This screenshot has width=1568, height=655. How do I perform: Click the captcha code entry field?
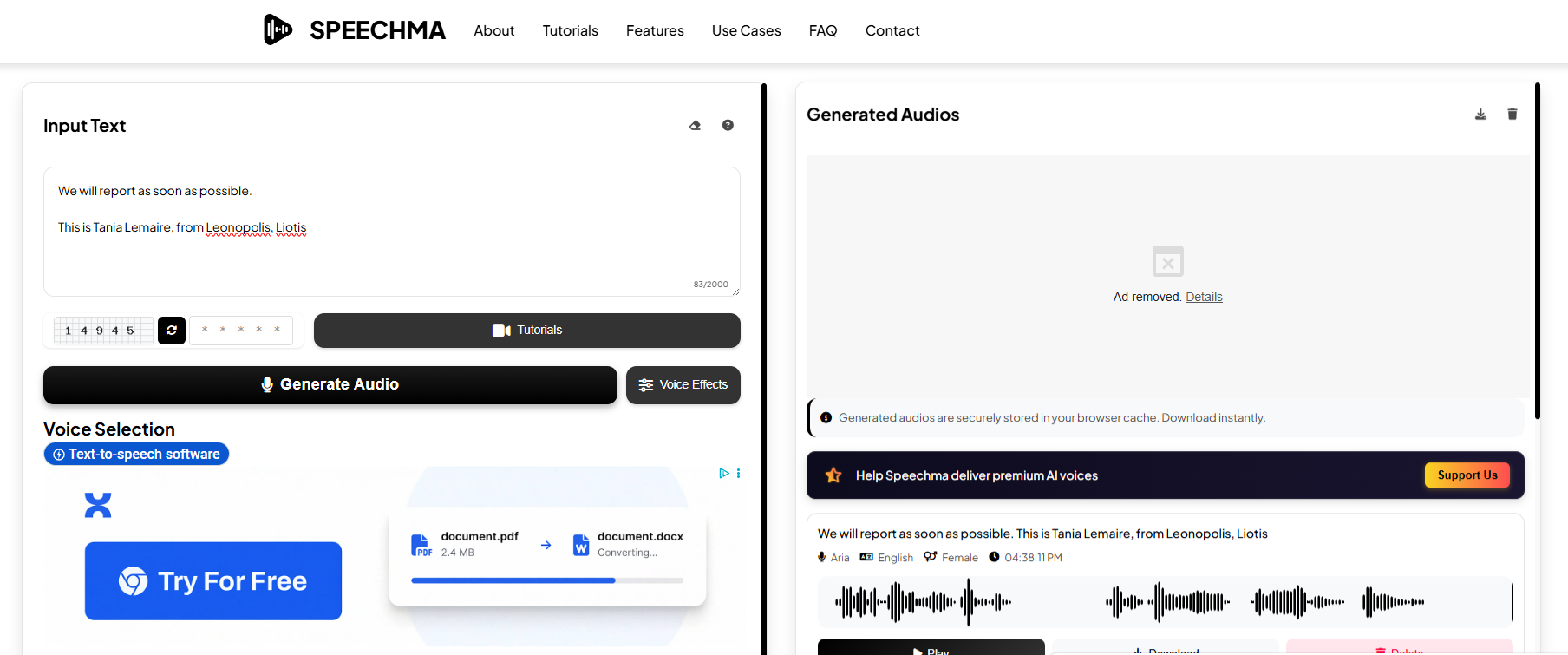241,331
